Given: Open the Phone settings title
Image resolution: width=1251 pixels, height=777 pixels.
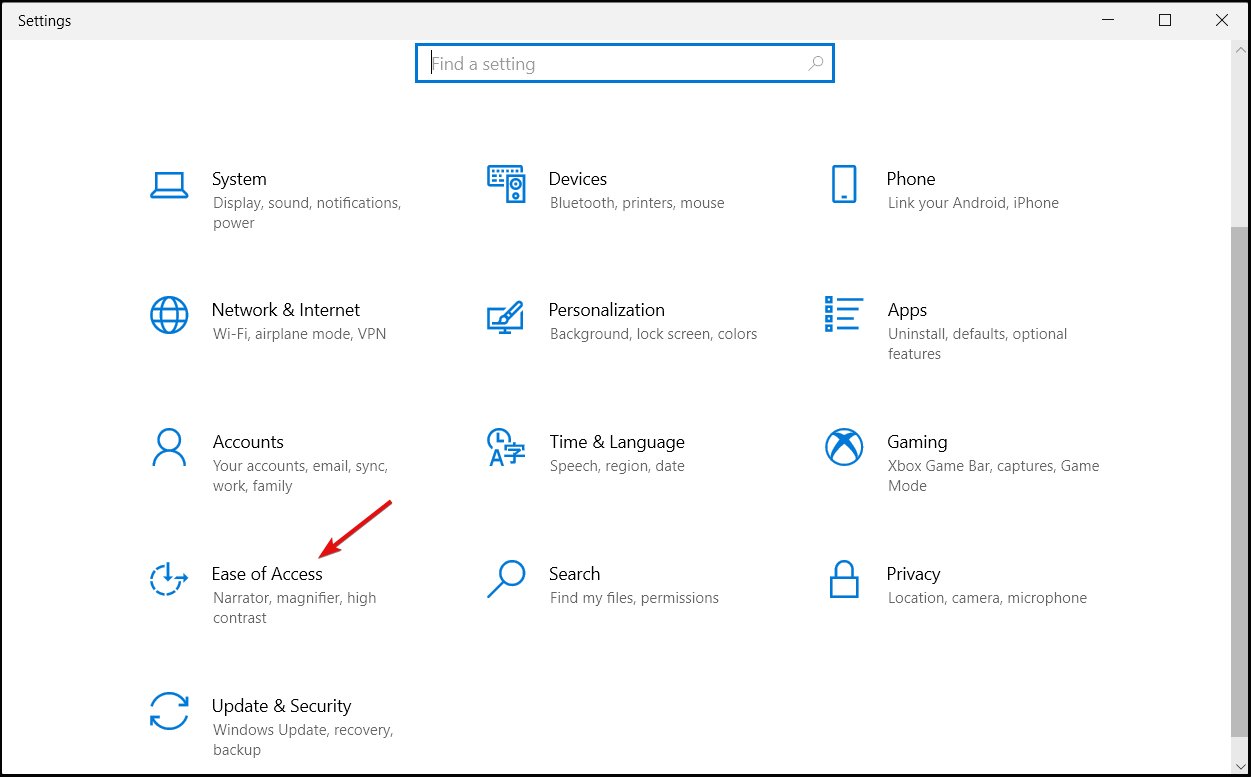Looking at the screenshot, I should pos(911,179).
